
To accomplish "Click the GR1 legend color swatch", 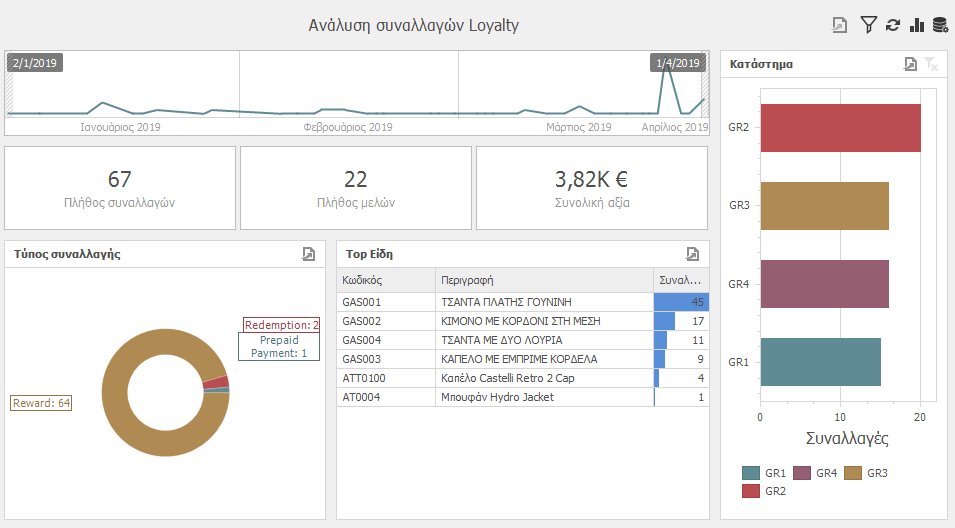I will [x=751, y=473].
